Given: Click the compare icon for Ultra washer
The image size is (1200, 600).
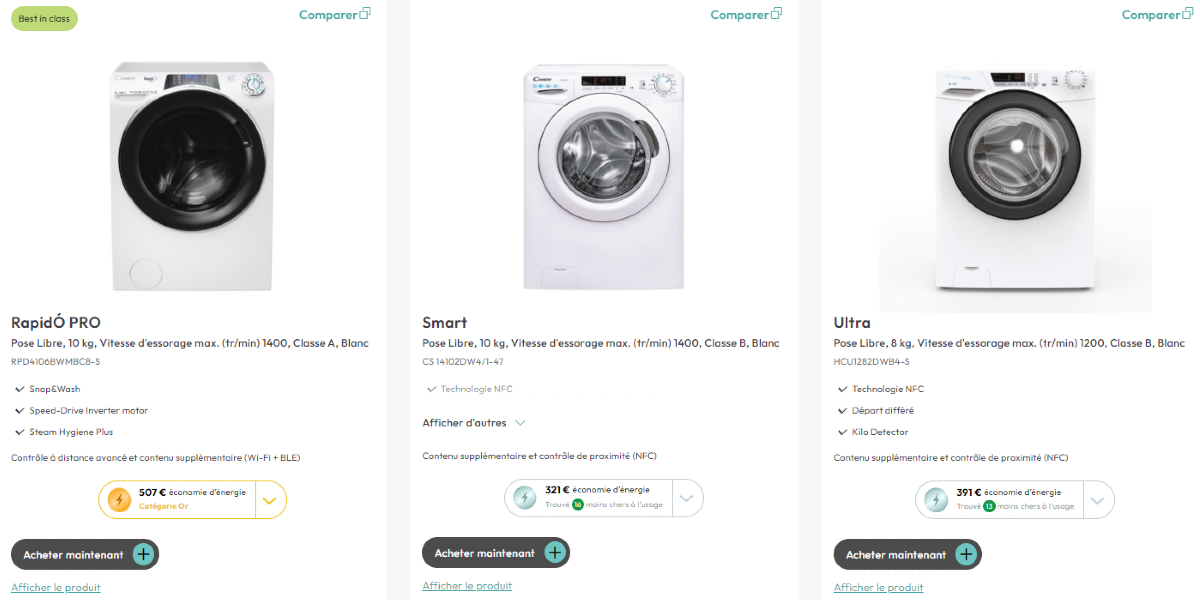Looking at the screenshot, I should click(1188, 14).
